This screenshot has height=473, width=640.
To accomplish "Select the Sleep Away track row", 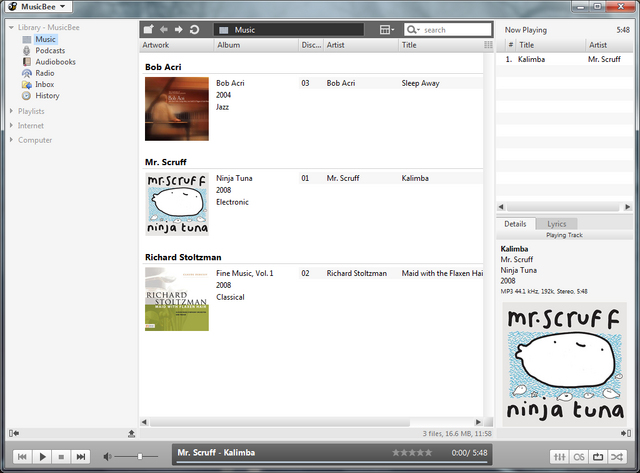I will 391,83.
